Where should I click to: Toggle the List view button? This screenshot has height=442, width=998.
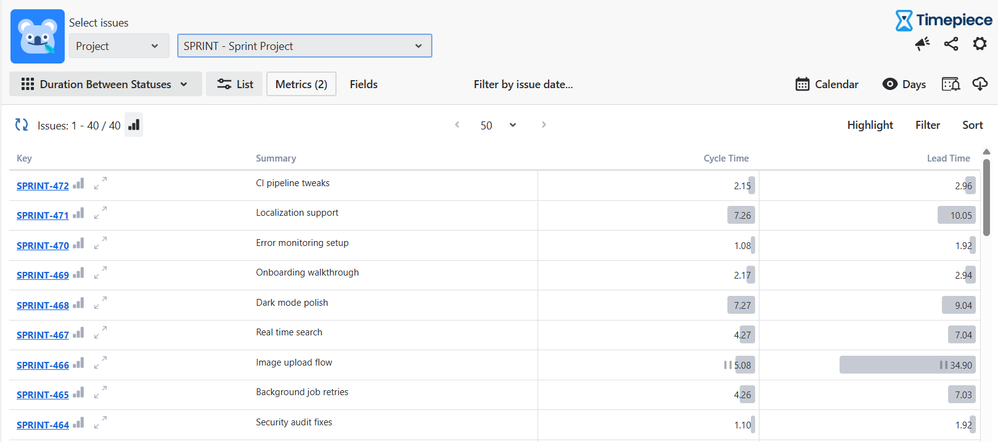coord(235,85)
